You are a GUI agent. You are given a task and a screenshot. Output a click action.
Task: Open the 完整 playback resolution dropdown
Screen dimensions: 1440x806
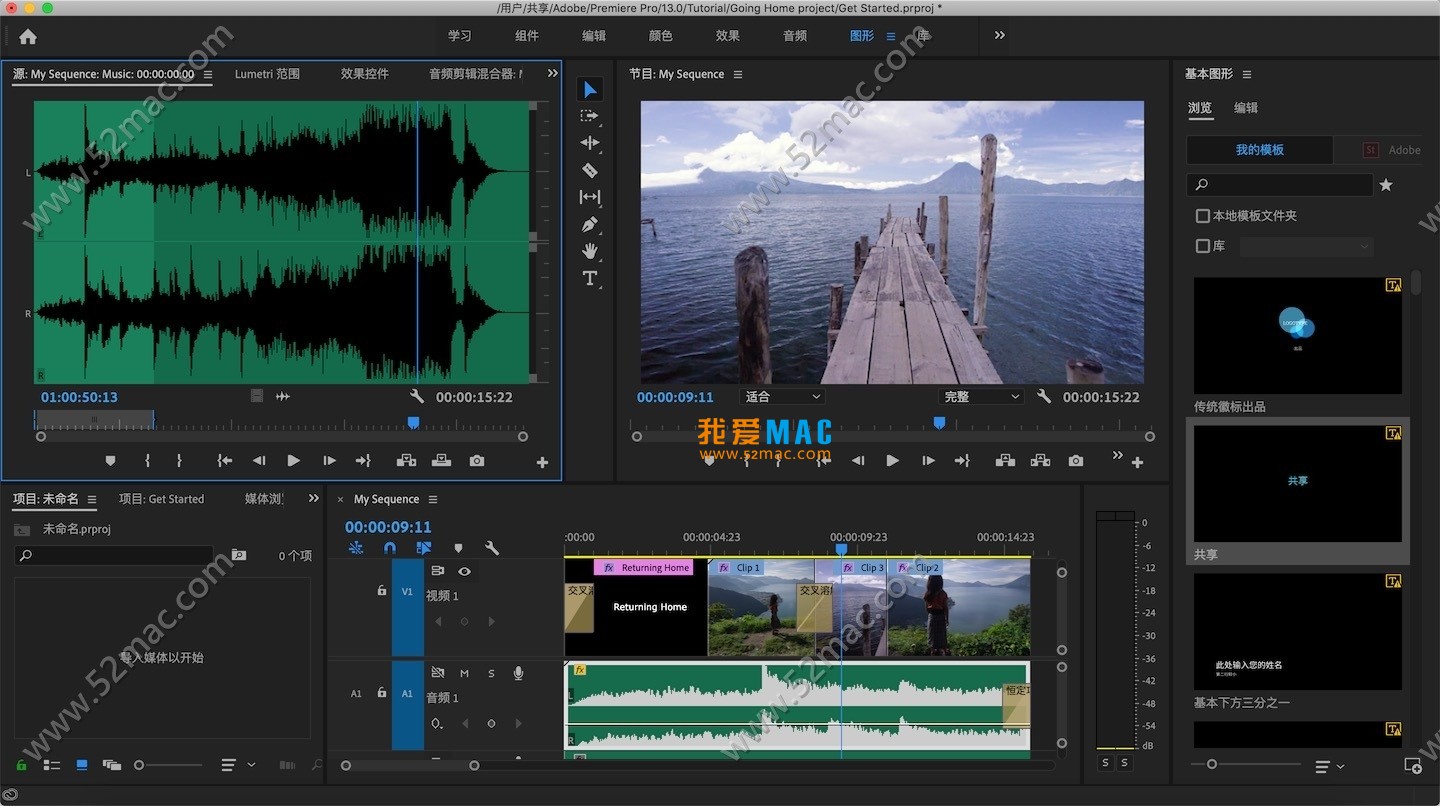(x=982, y=397)
